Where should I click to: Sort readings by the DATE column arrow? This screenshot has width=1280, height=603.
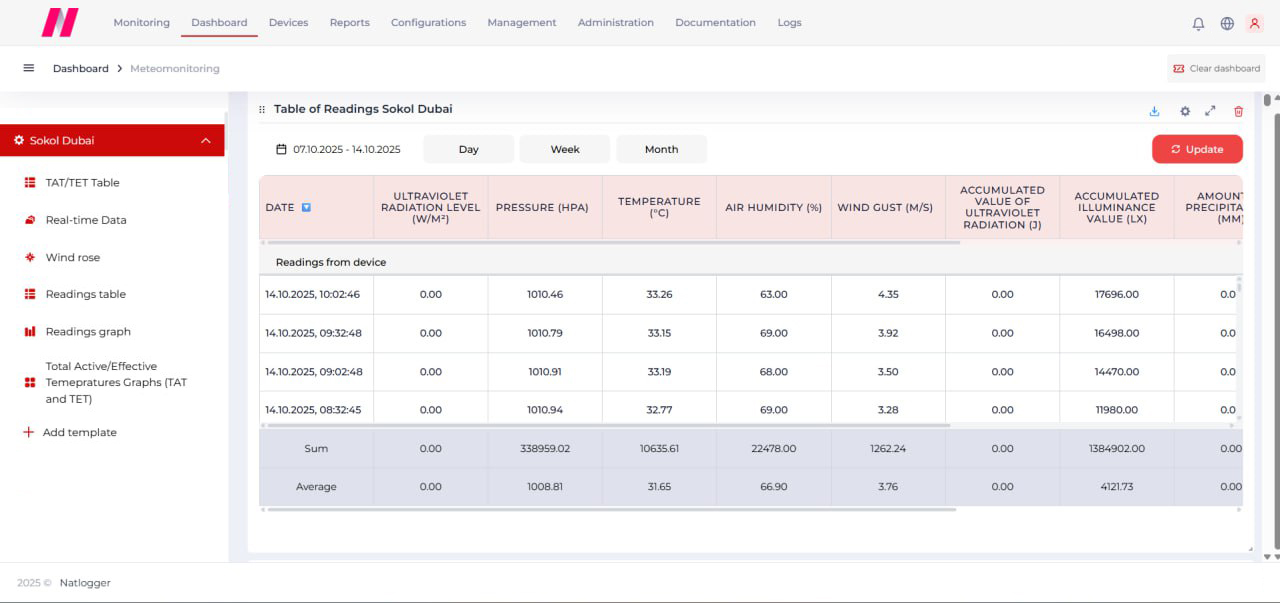(x=306, y=208)
